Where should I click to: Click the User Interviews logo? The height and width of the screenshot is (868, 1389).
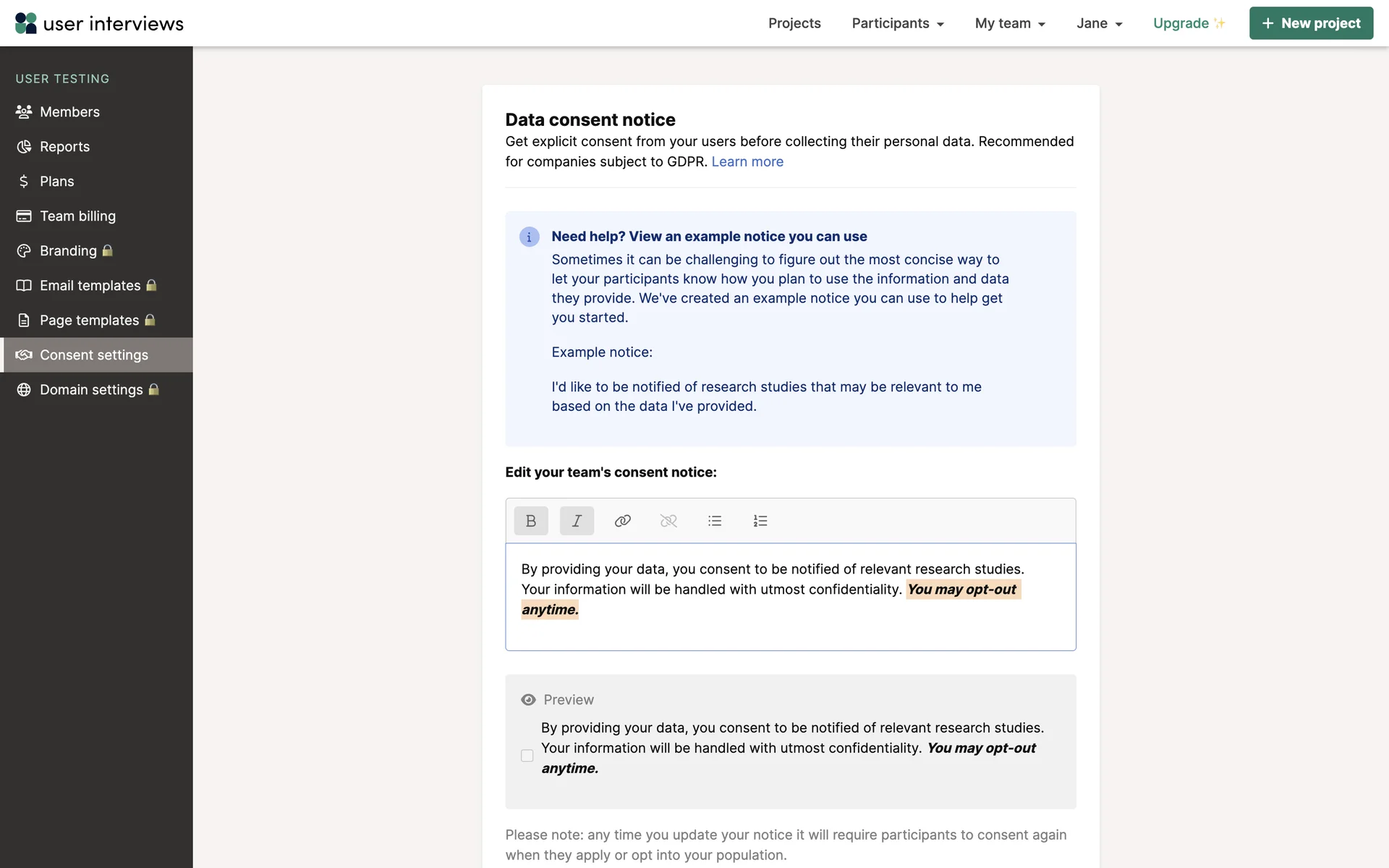[99, 23]
